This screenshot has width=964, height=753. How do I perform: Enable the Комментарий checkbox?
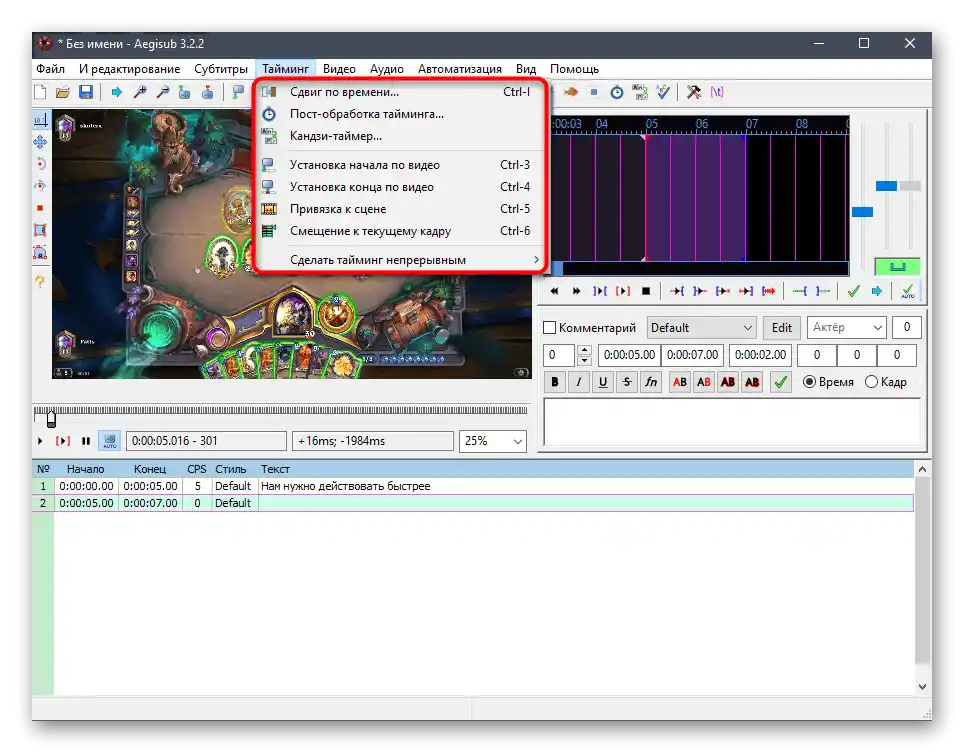(550, 328)
